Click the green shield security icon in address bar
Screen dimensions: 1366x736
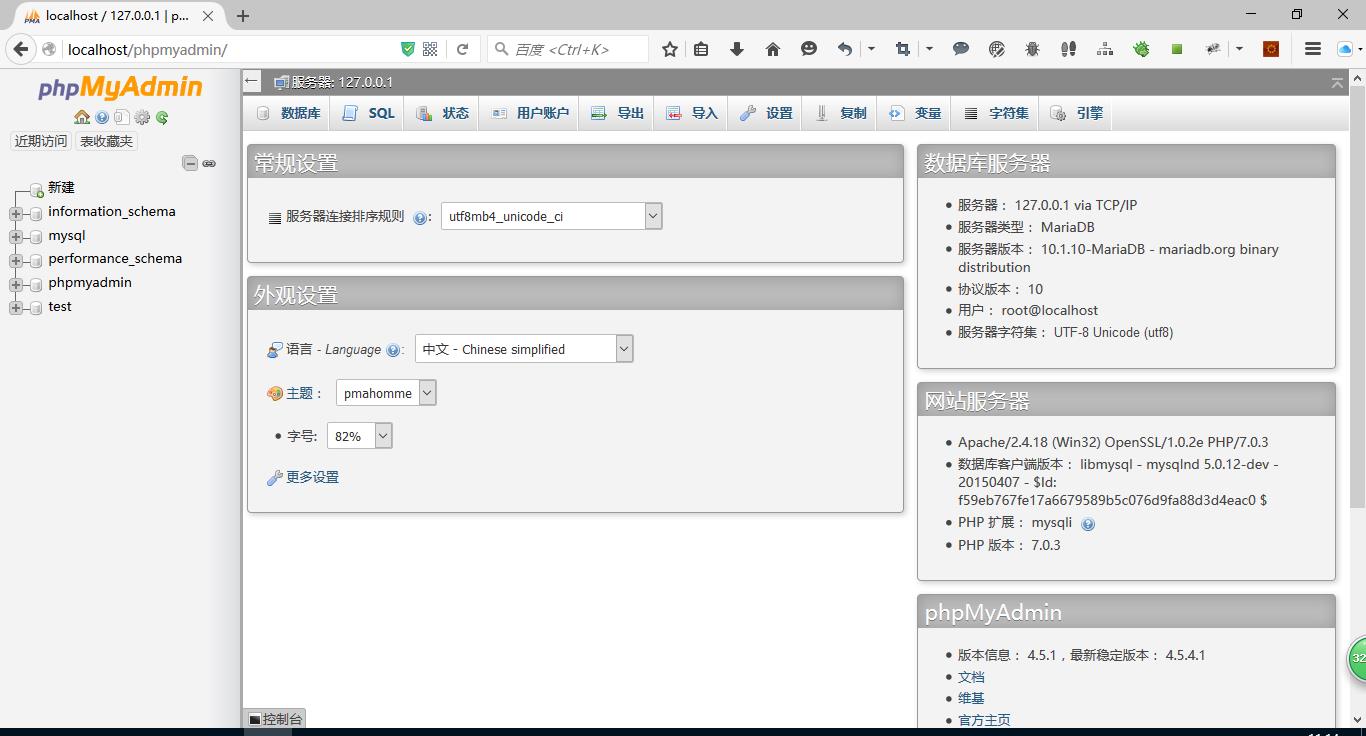[407, 49]
